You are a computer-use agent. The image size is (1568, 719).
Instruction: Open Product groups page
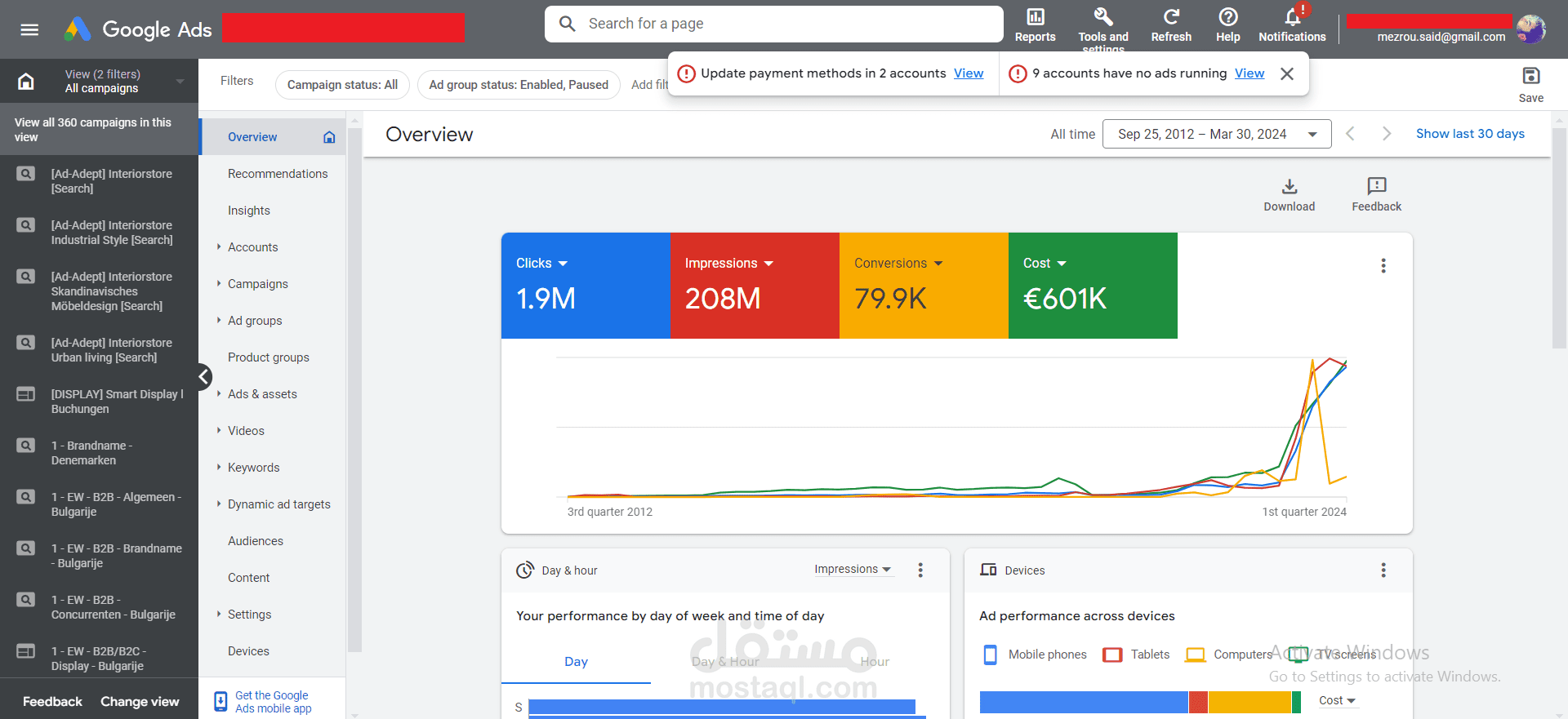[x=269, y=357]
